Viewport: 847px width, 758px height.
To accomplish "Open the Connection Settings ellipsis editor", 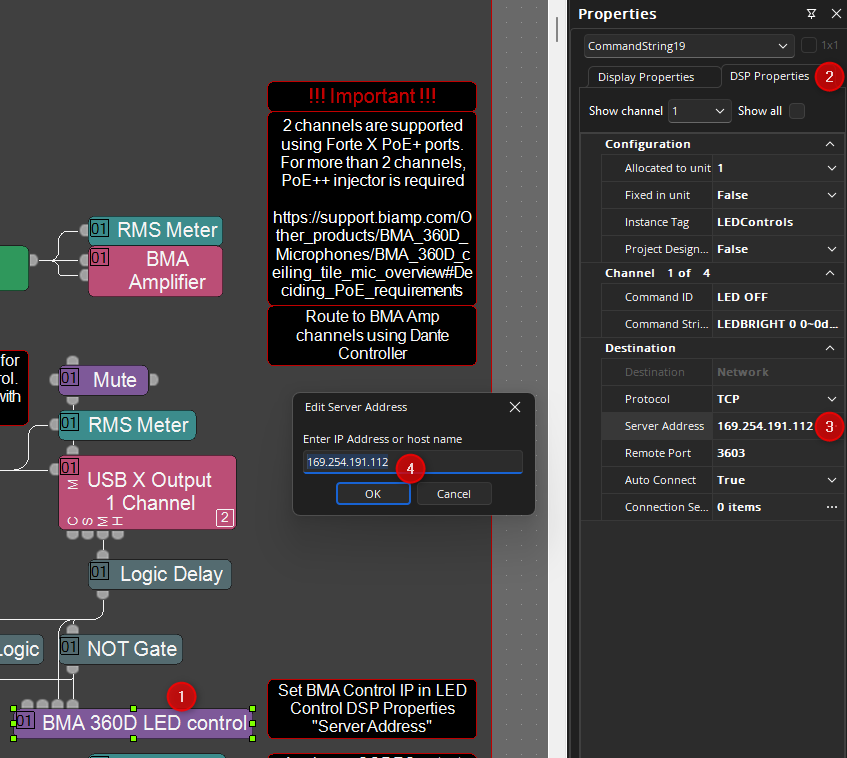I will [x=831, y=507].
